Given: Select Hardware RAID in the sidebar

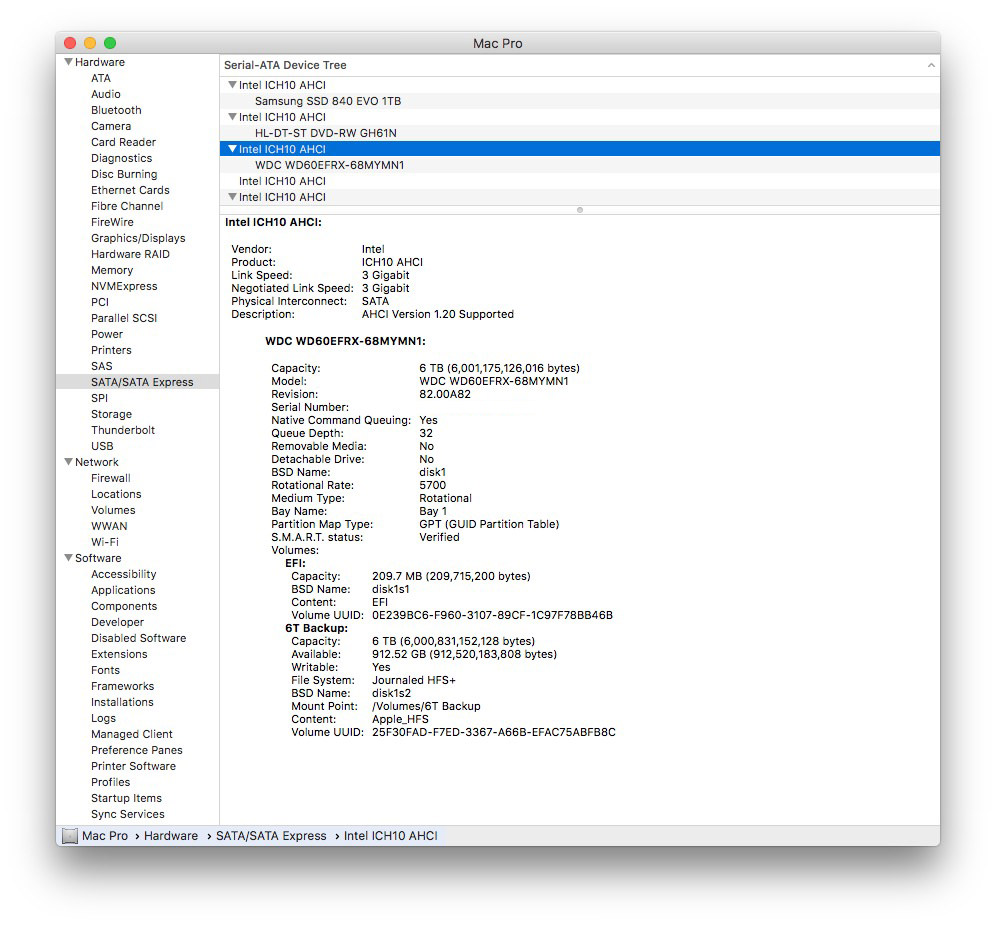Looking at the screenshot, I should [x=130, y=254].
